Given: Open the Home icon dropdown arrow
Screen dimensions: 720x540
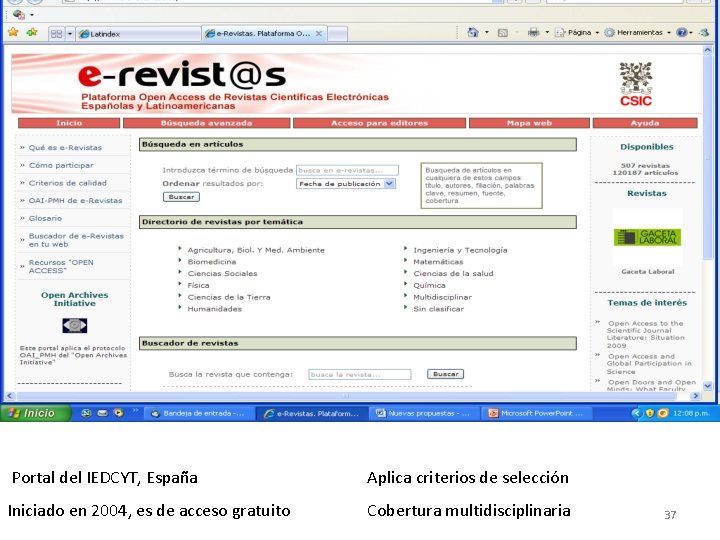Looking at the screenshot, I should (x=487, y=33).
